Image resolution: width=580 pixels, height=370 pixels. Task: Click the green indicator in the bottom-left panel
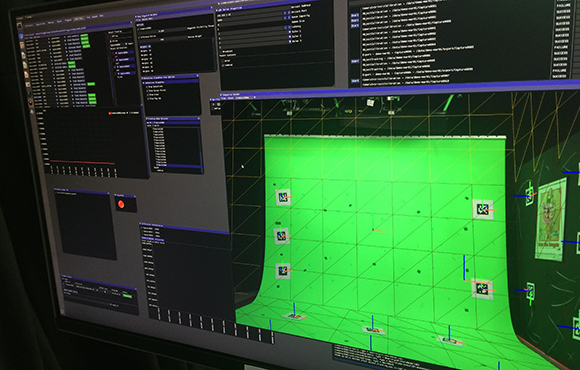(127, 296)
